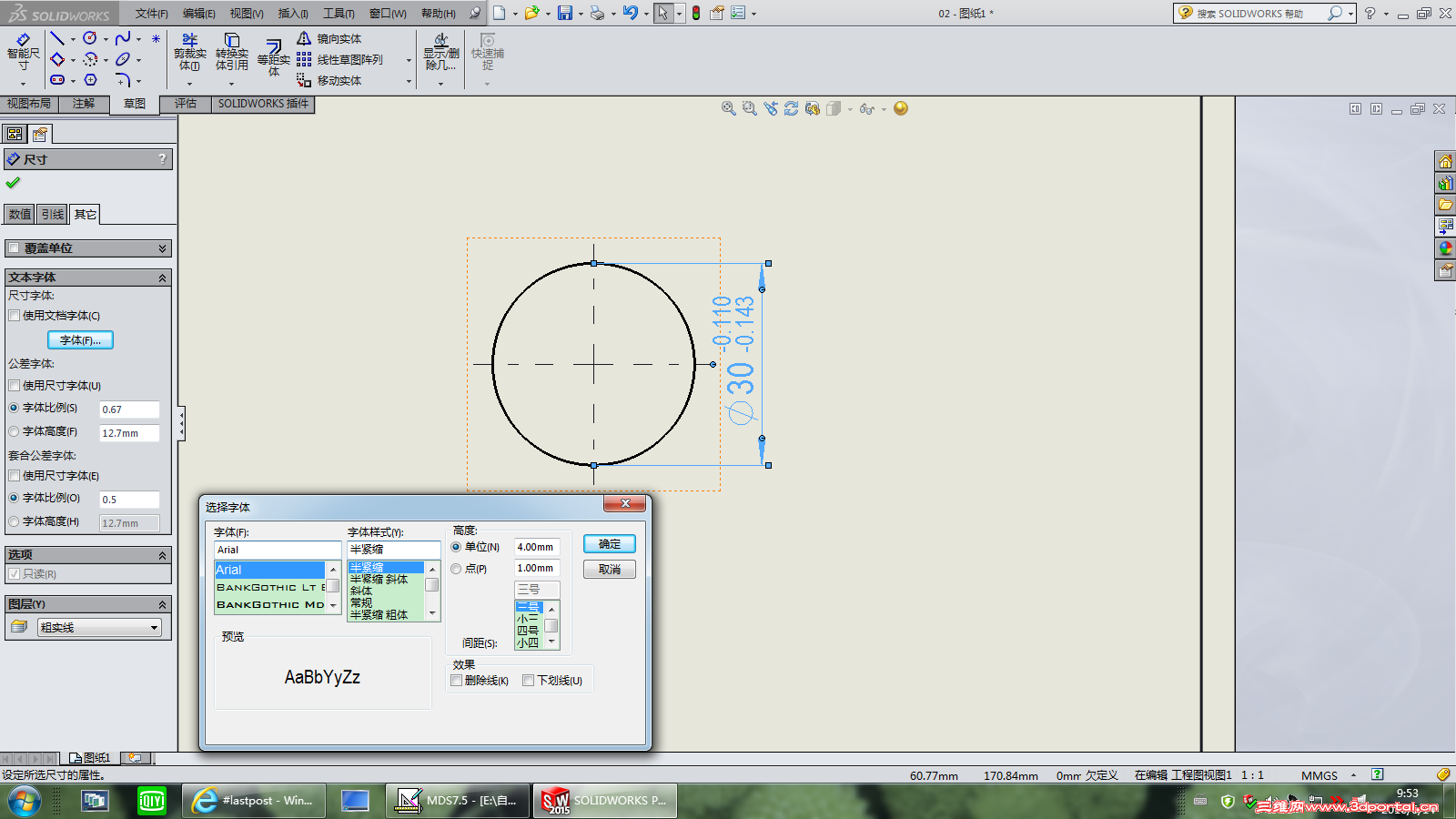
Task: Check the 下划线 underline checkbox
Action: [529, 681]
